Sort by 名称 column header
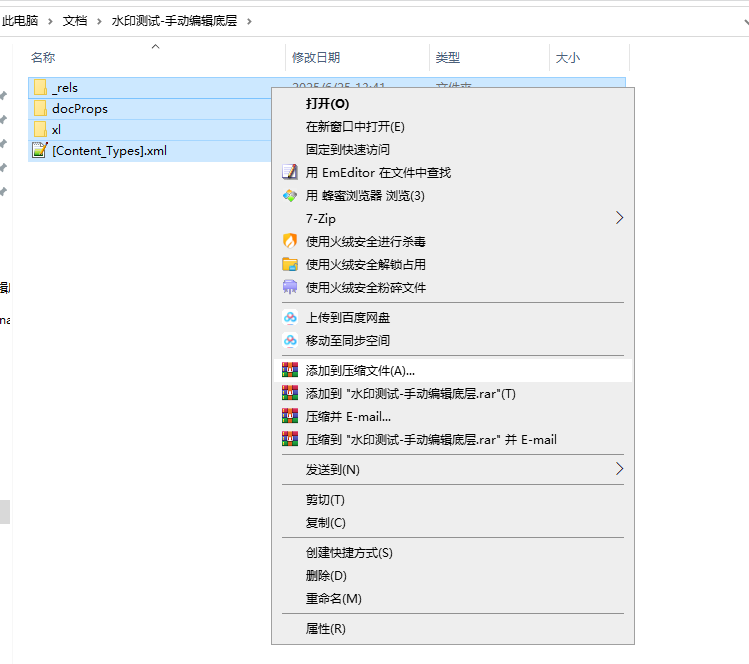 [43, 57]
